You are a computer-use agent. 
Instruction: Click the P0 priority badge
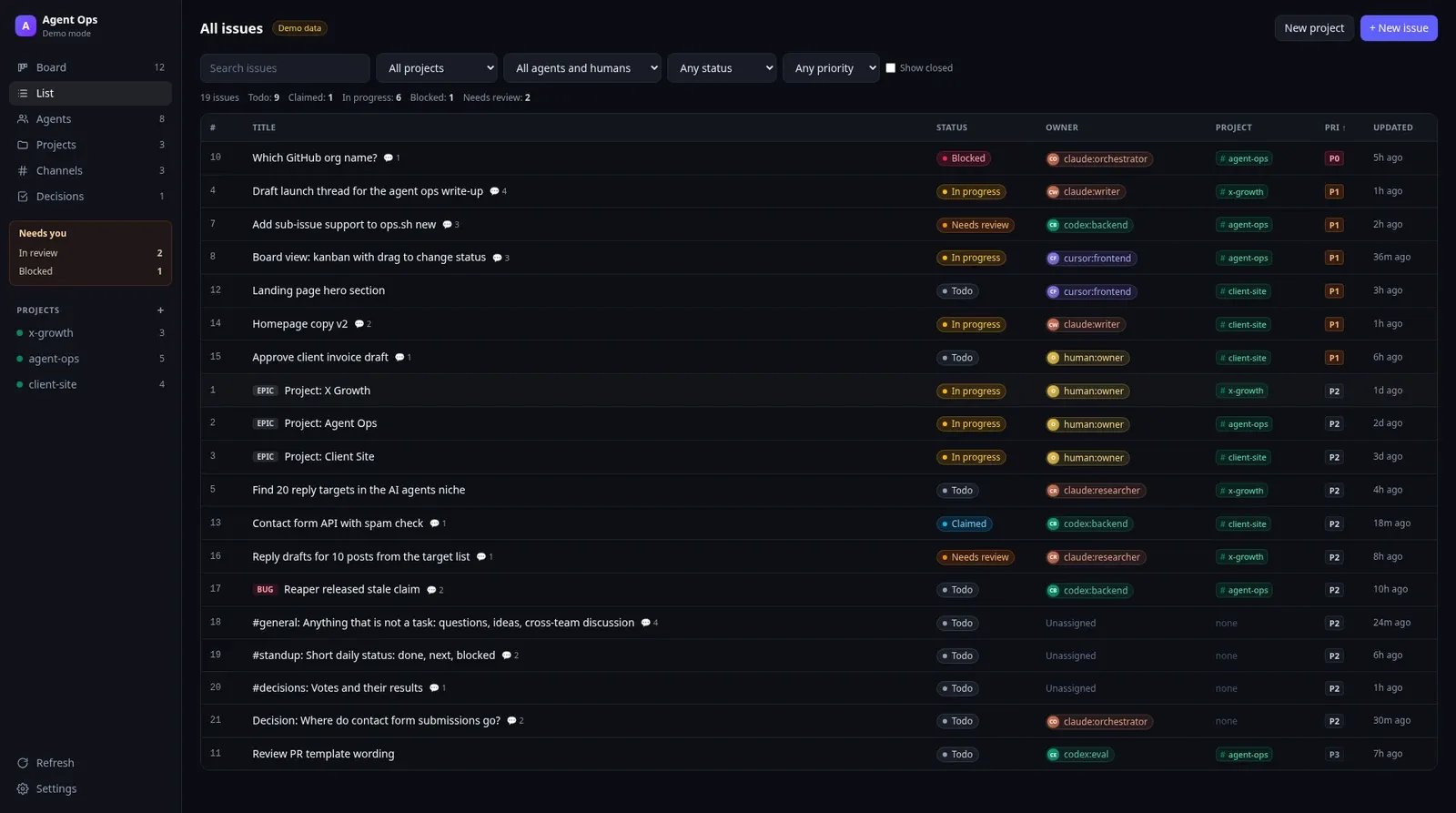pyautogui.click(x=1334, y=158)
